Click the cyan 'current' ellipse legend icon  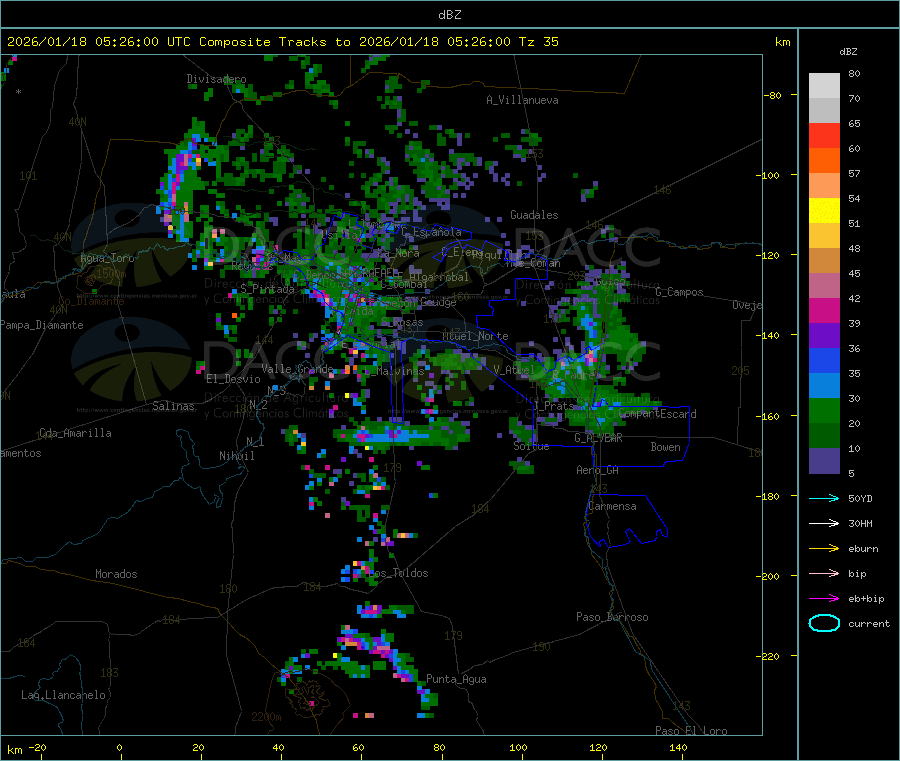pos(824,623)
